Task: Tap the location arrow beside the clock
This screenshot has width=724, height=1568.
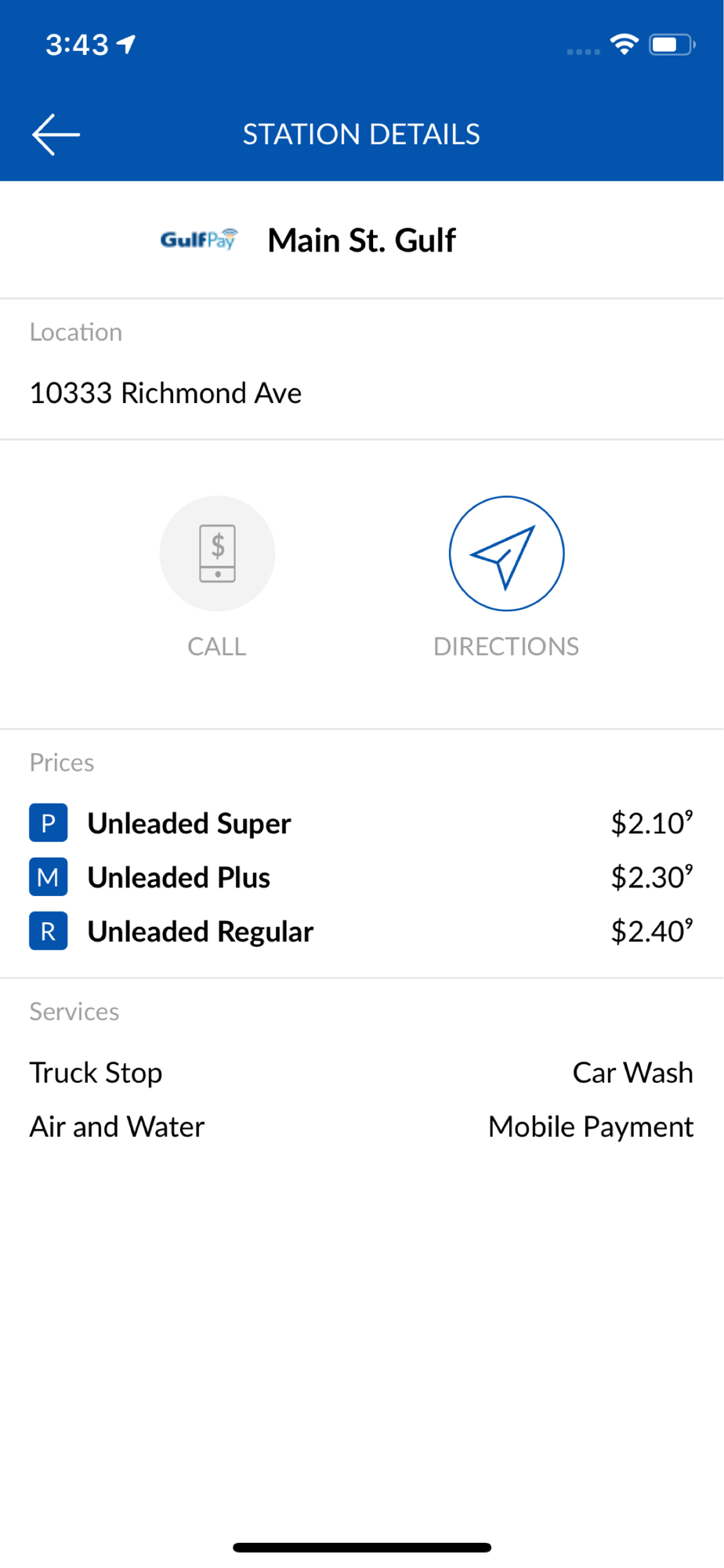Action: click(x=126, y=45)
